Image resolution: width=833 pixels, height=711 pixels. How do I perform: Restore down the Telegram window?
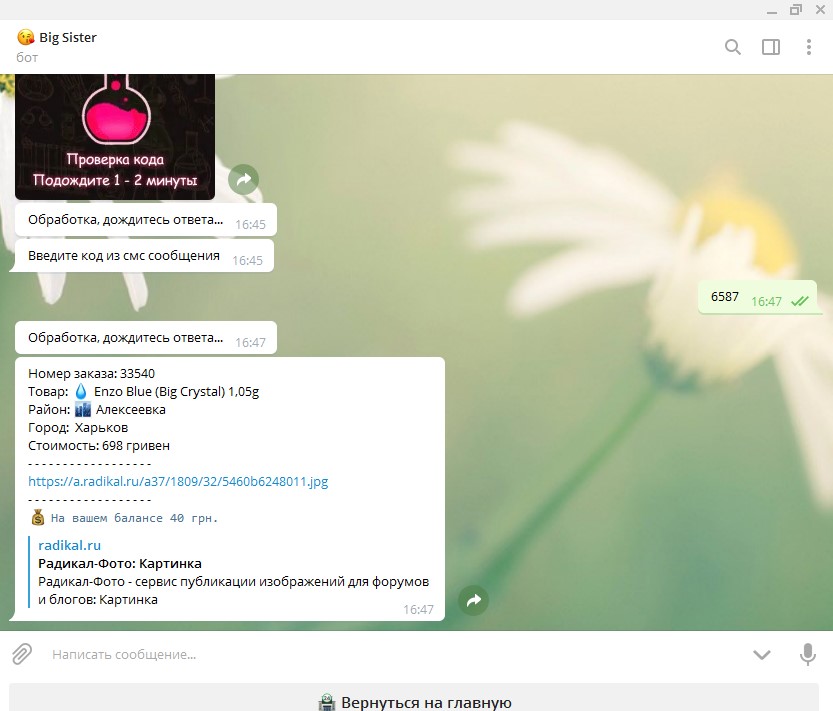point(795,9)
